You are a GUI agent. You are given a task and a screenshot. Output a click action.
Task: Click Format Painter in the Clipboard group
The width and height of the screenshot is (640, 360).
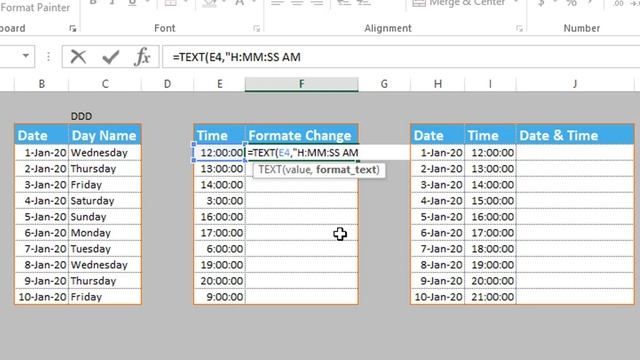tap(35, 7)
